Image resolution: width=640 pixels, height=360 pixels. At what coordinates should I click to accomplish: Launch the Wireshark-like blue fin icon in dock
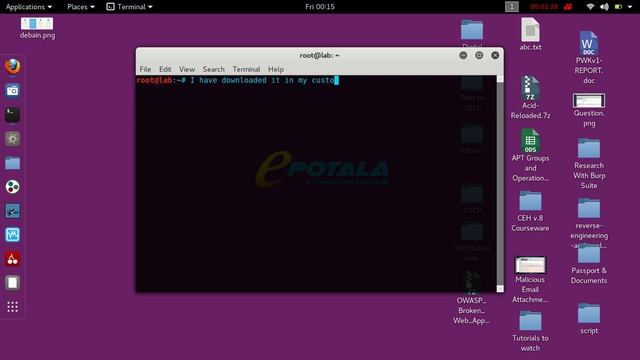pyautogui.click(x=13, y=211)
